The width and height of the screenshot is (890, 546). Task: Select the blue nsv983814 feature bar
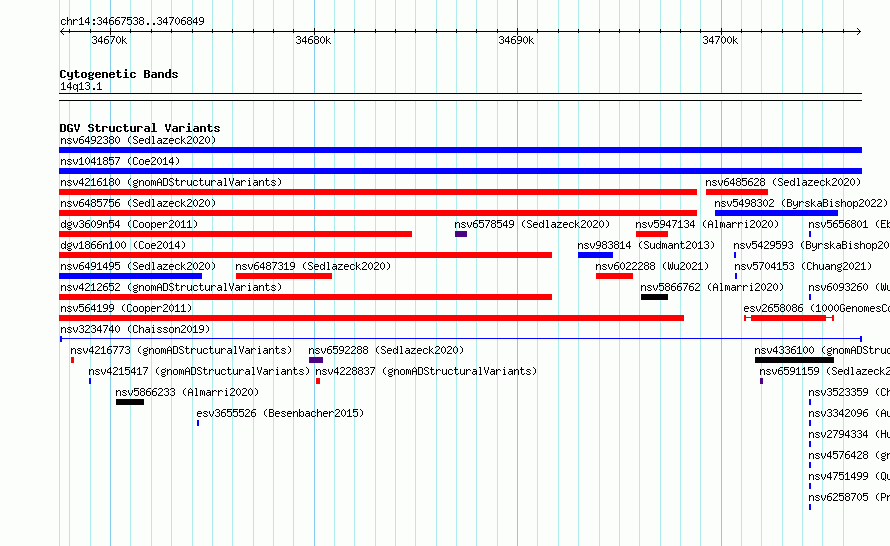(595, 255)
